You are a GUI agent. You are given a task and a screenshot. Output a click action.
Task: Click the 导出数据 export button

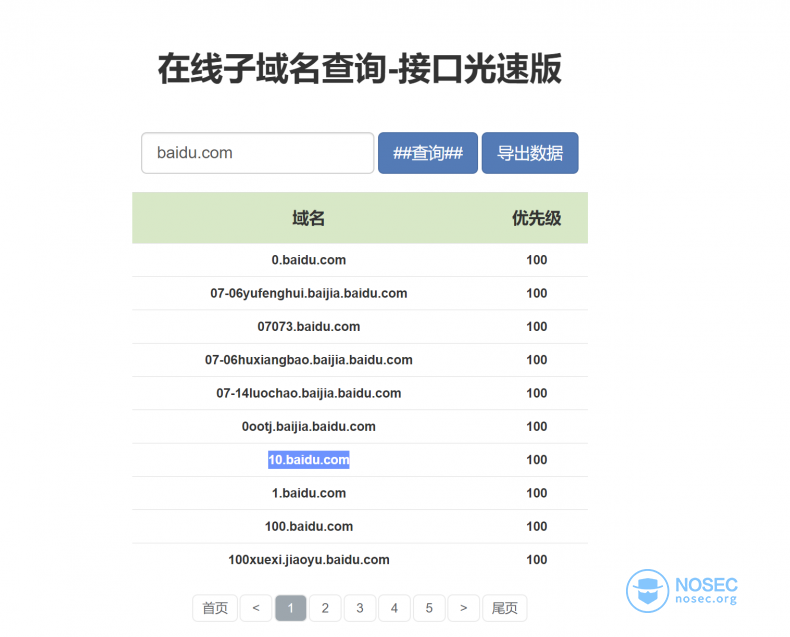(x=530, y=153)
